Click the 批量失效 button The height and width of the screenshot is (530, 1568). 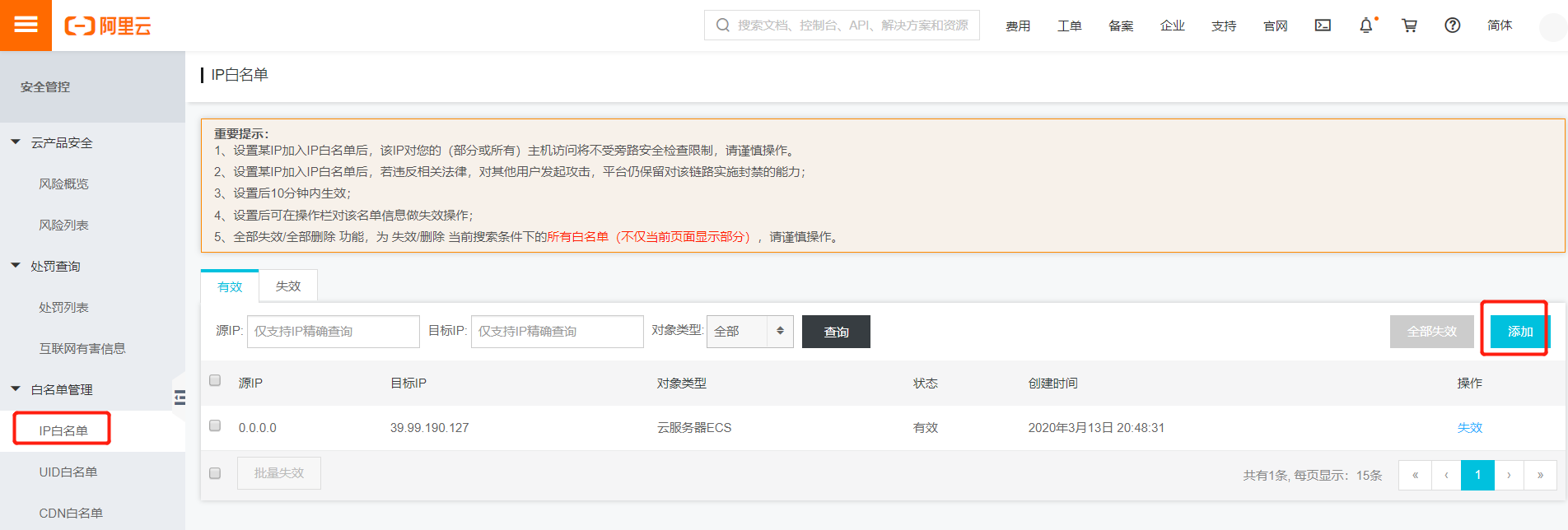pos(279,473)
